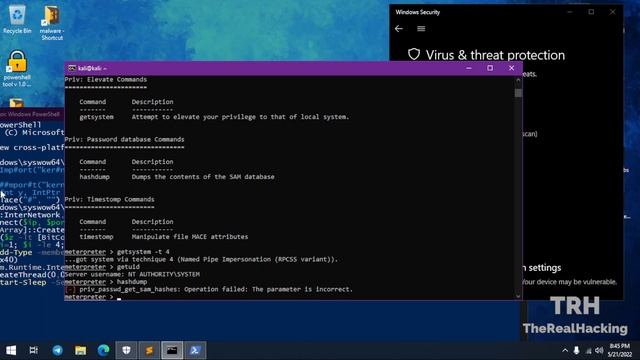Screen dimensions: 640x360
Task: Open Windows Security shield taskbar icon
Action: point(127,350)
